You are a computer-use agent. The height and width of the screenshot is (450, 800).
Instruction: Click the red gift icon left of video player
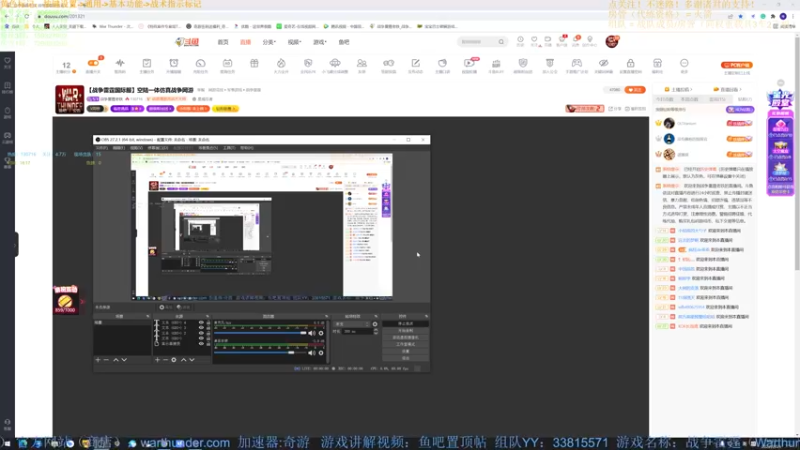tap(65, 299)
